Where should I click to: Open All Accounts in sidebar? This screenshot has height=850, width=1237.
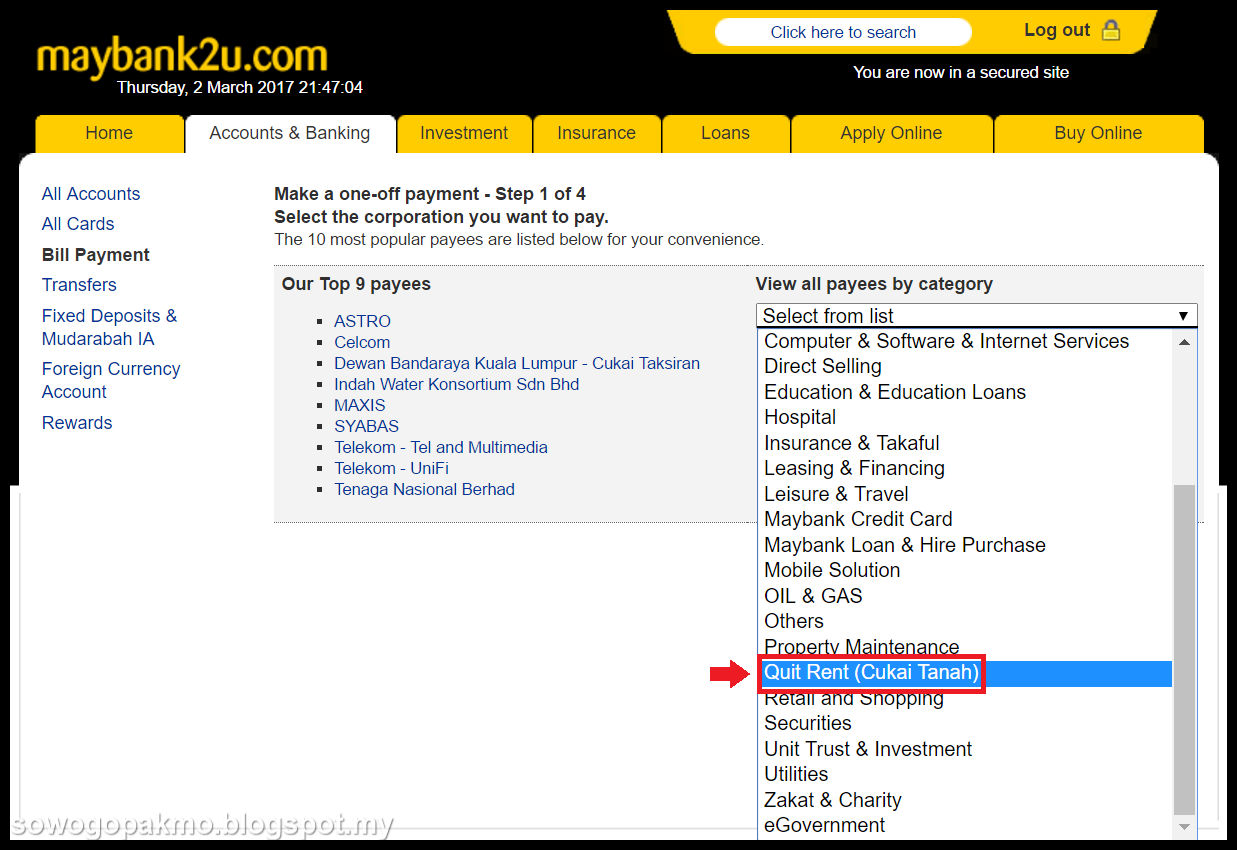click(91, 194)
